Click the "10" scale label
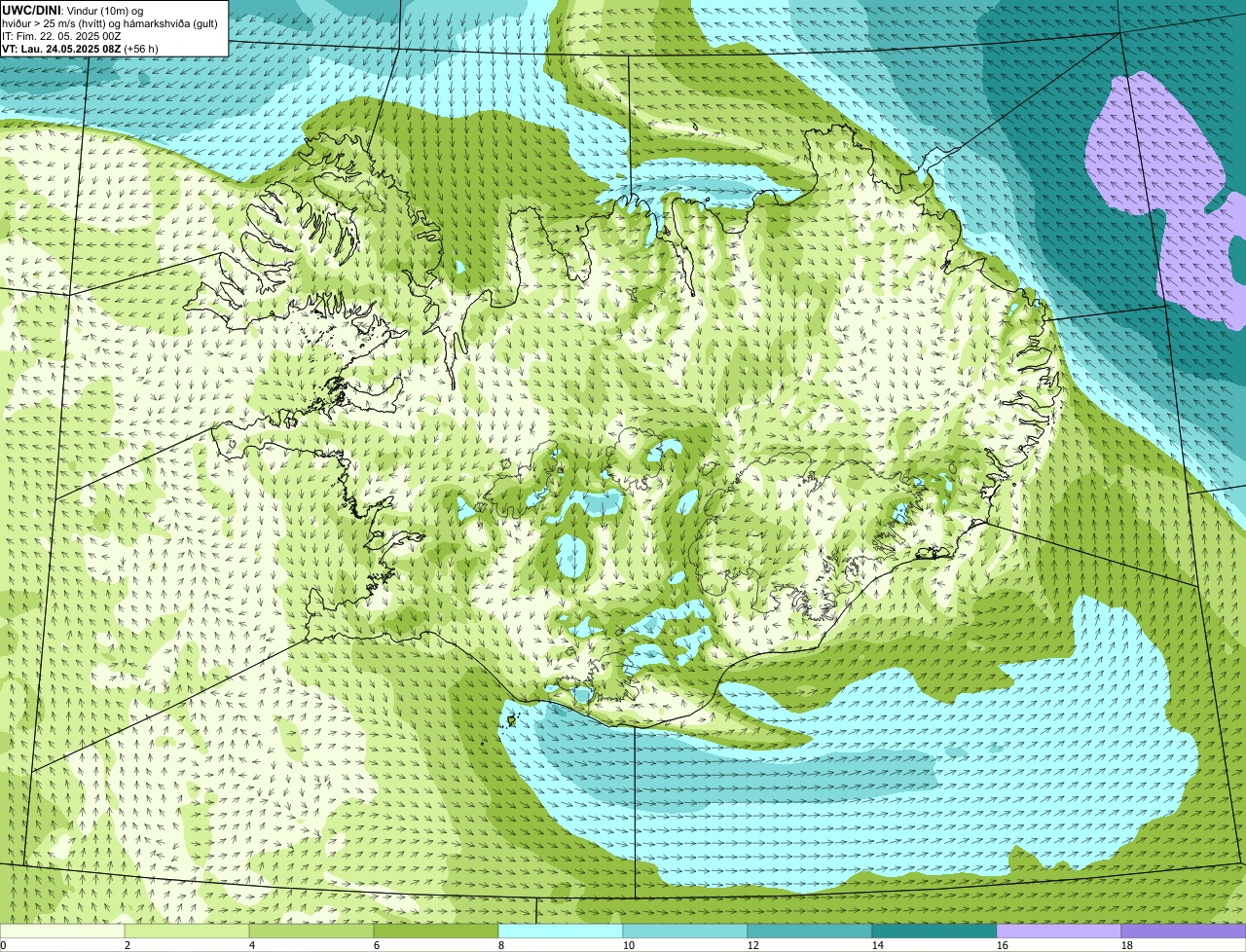This screenshot has width=1246, height=952. coord(629,945)
